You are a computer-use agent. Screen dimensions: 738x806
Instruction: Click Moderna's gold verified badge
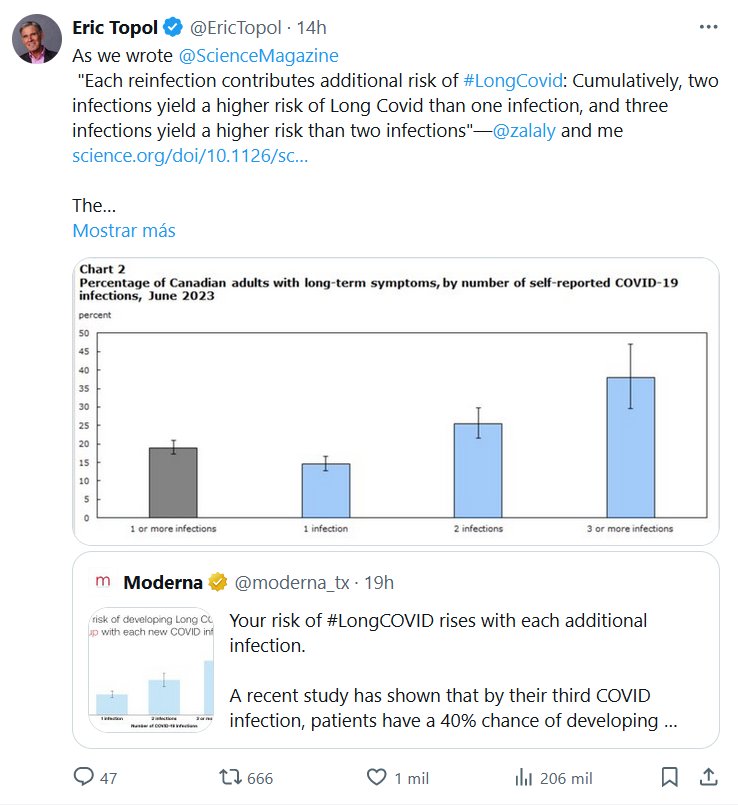(x=219, y=582)
